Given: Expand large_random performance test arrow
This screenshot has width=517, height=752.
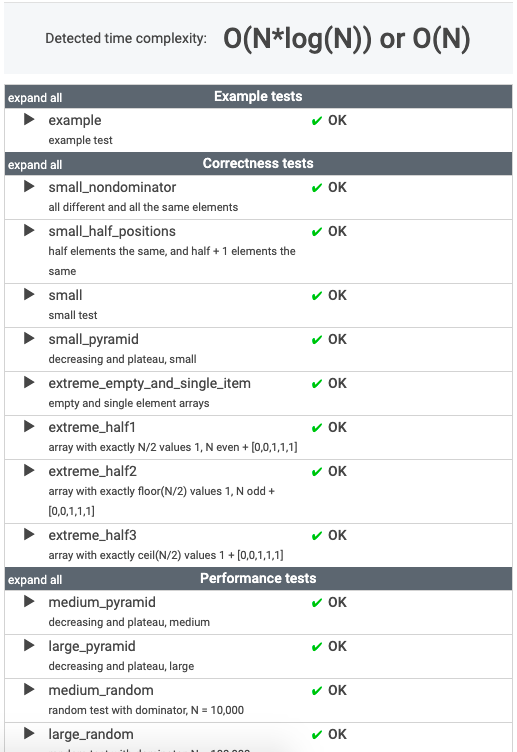Looking at the screenshot, I should (29, 733).
